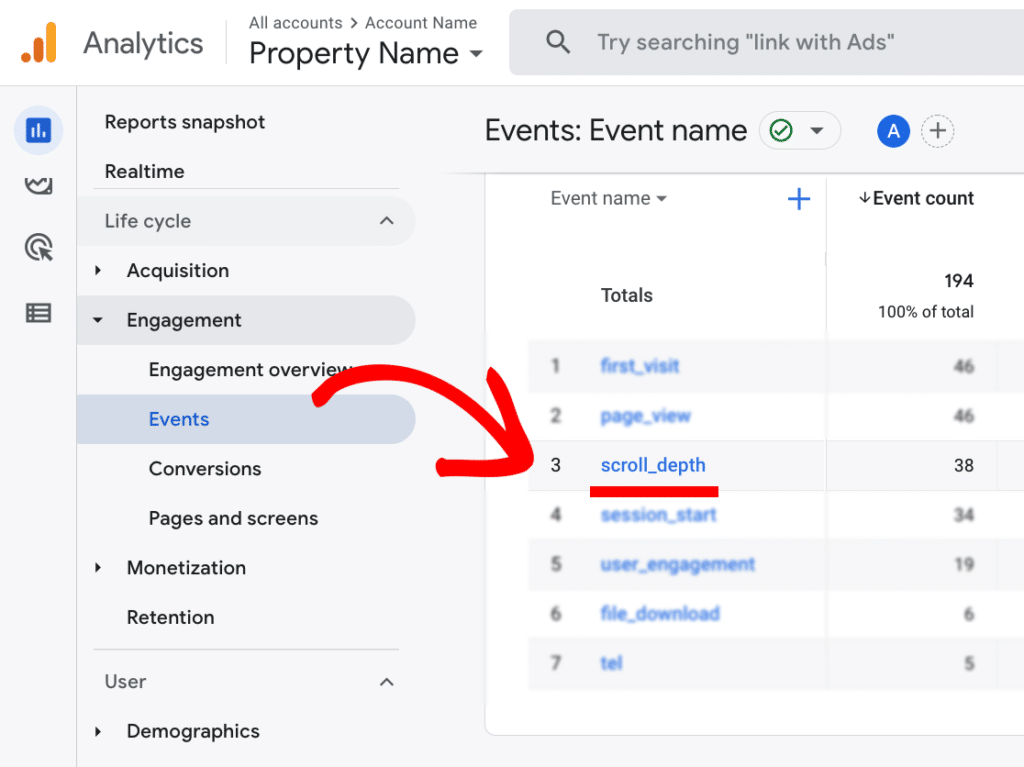Open the Pages and screens report
The width and height of the screenshot is (1024, 767).
tap(232, 518)
